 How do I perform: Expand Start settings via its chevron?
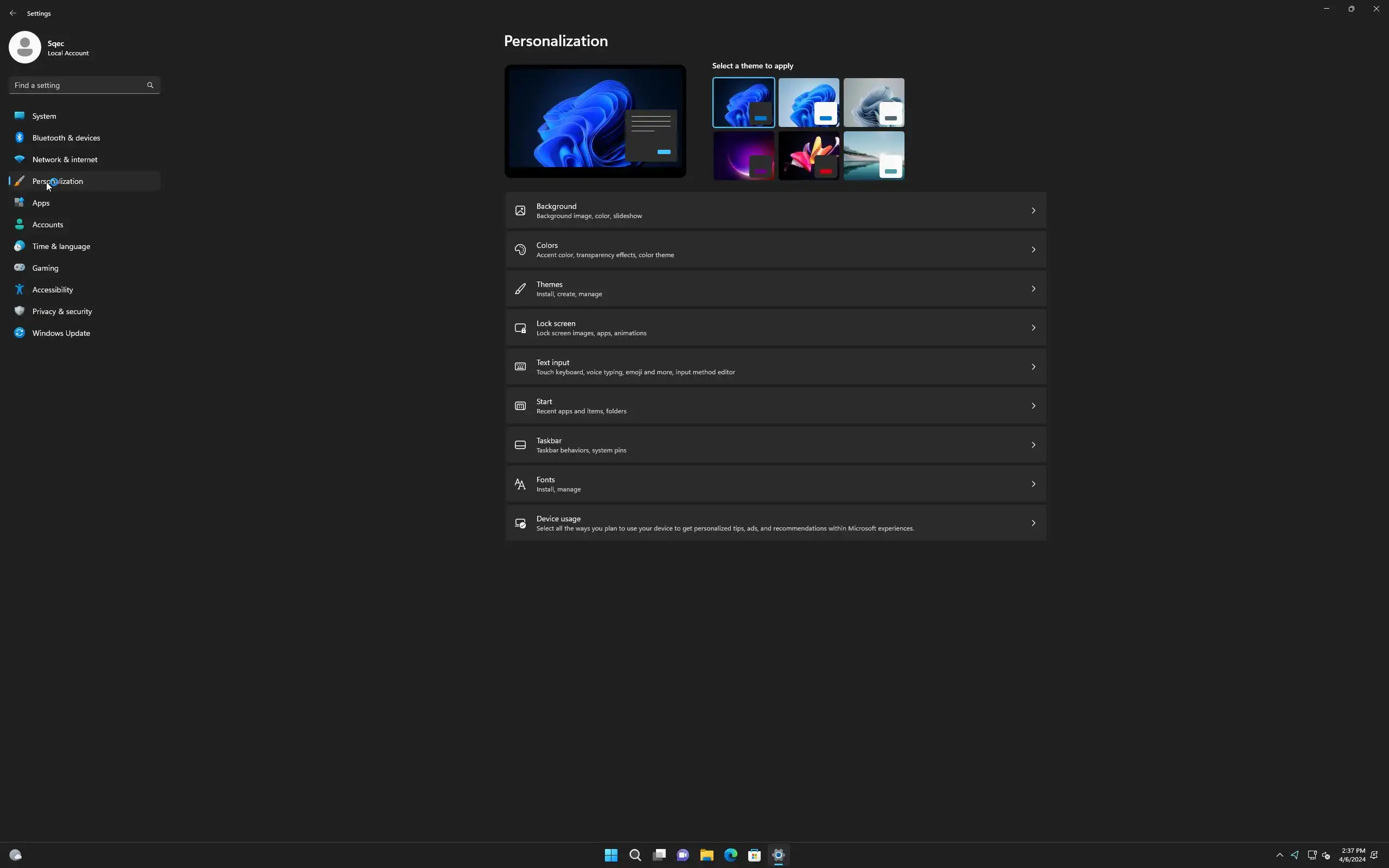(x=1033, y=406)
